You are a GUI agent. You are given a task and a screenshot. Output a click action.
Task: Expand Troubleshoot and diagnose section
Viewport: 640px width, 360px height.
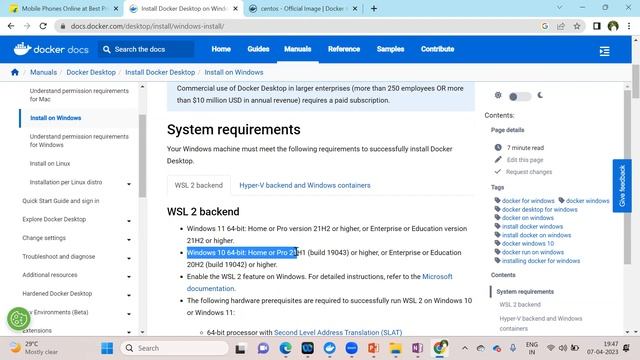point(129,258)
